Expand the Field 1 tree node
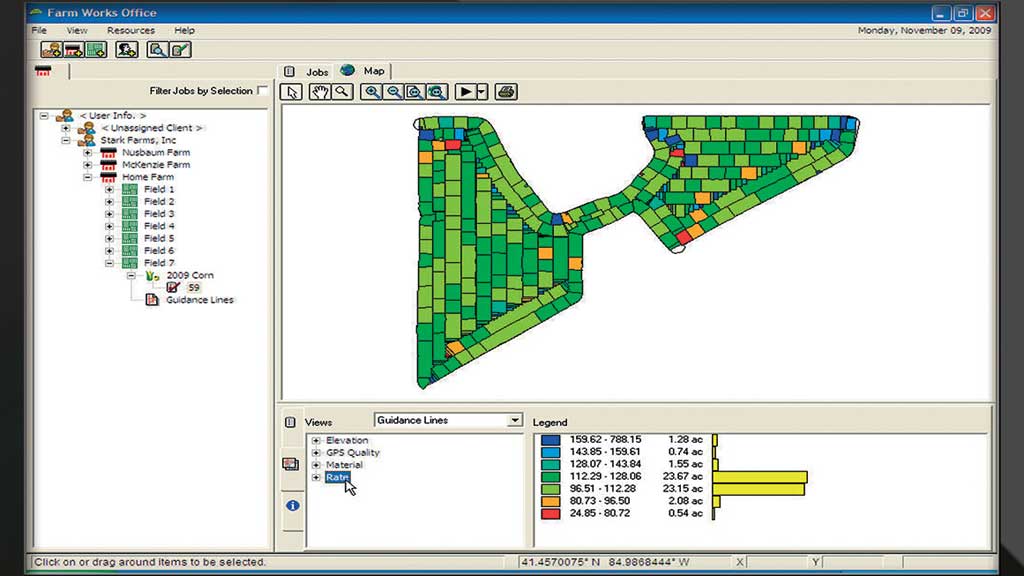Screen dimensions: 1024x576 [x=110, y=189]
